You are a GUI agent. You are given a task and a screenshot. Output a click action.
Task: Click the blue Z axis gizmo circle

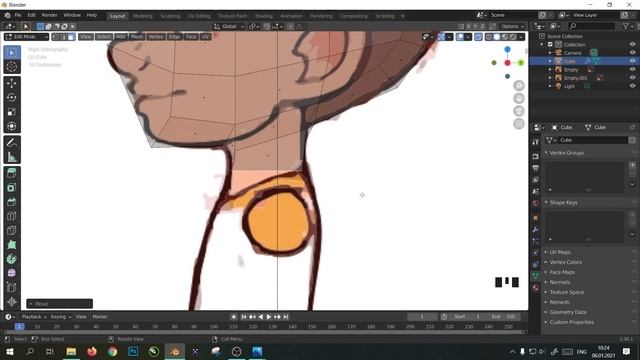click(x=507, y=49)
